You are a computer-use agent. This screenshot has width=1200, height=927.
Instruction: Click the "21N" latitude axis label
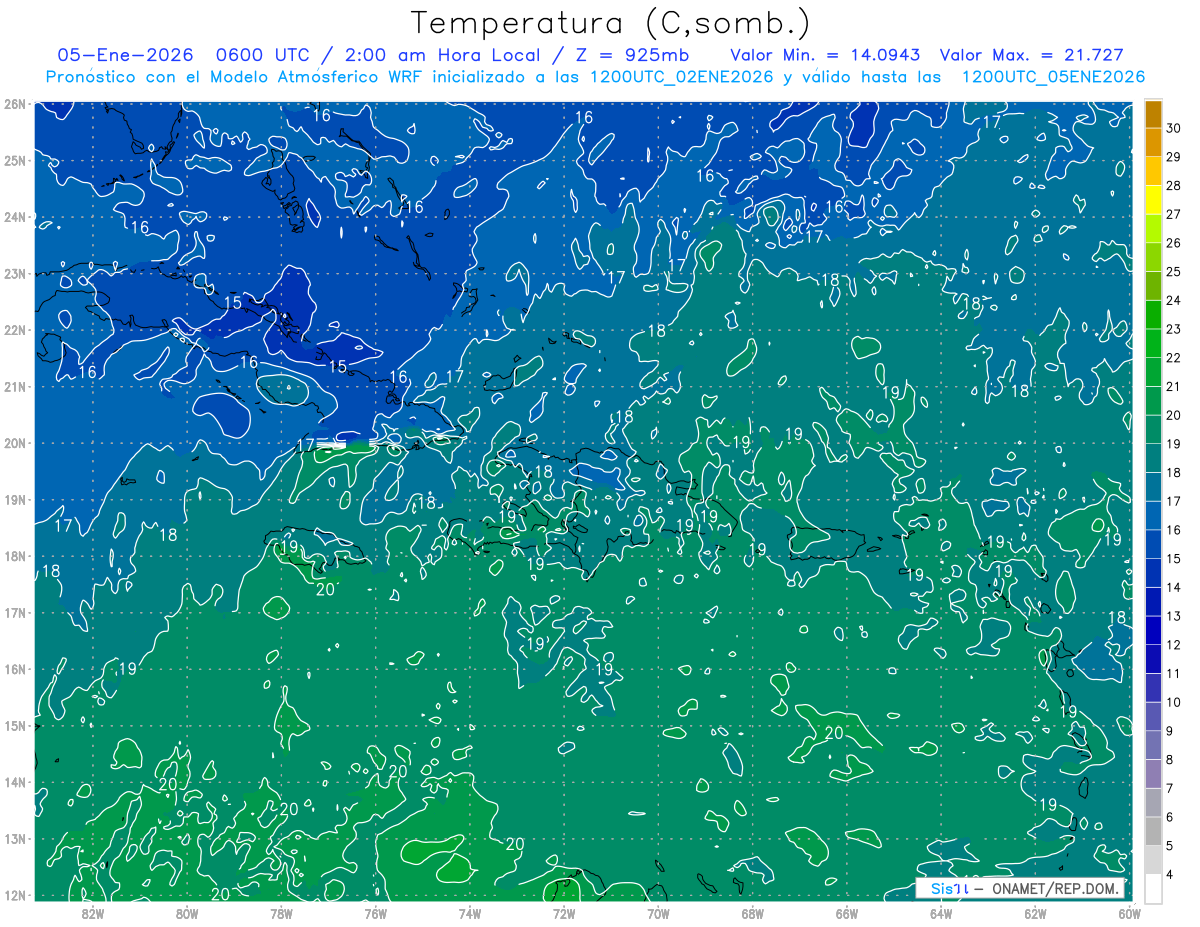[x=14, y=387]
